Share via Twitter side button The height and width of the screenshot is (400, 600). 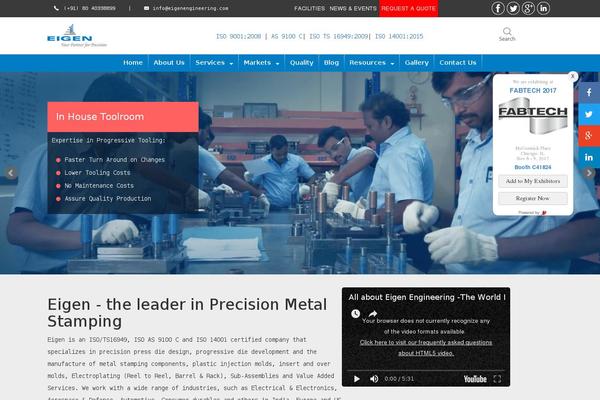tap(589, 114)
